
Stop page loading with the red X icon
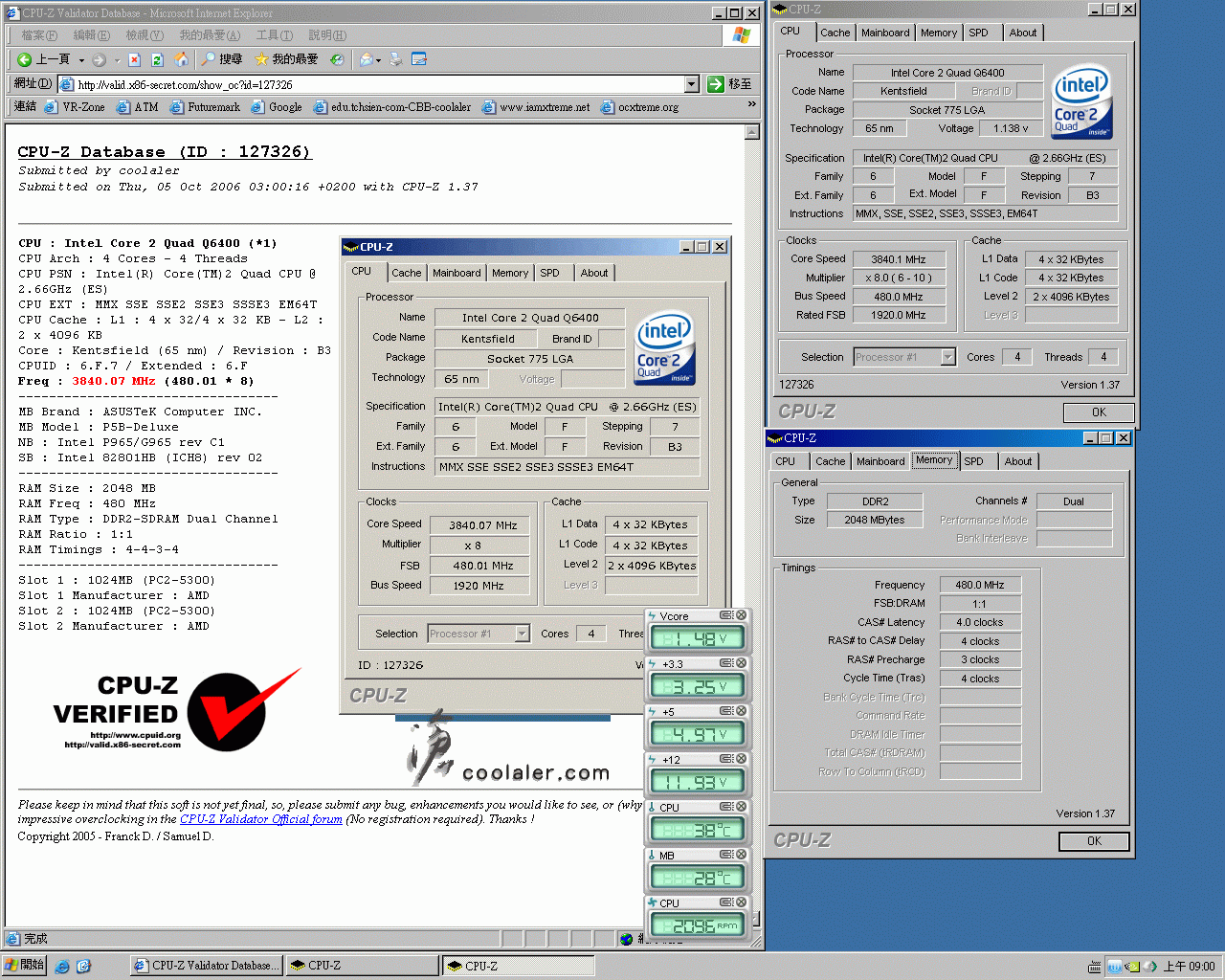134,59
